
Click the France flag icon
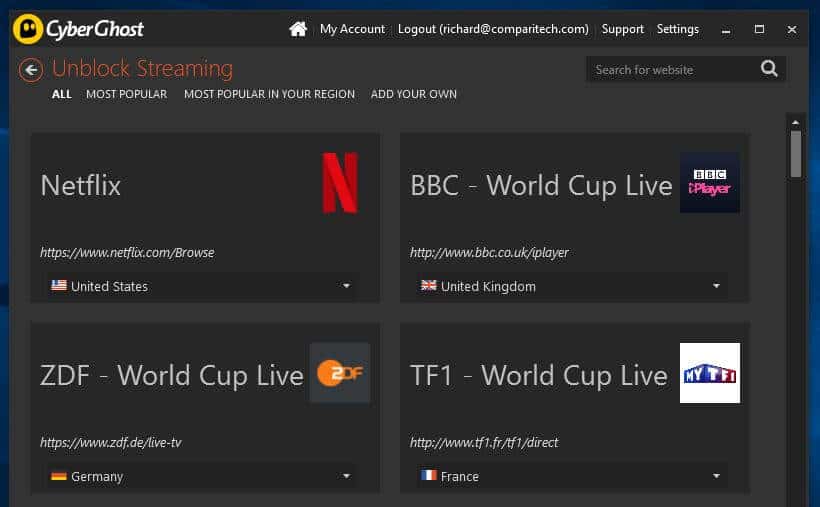(x=429, y=475)
